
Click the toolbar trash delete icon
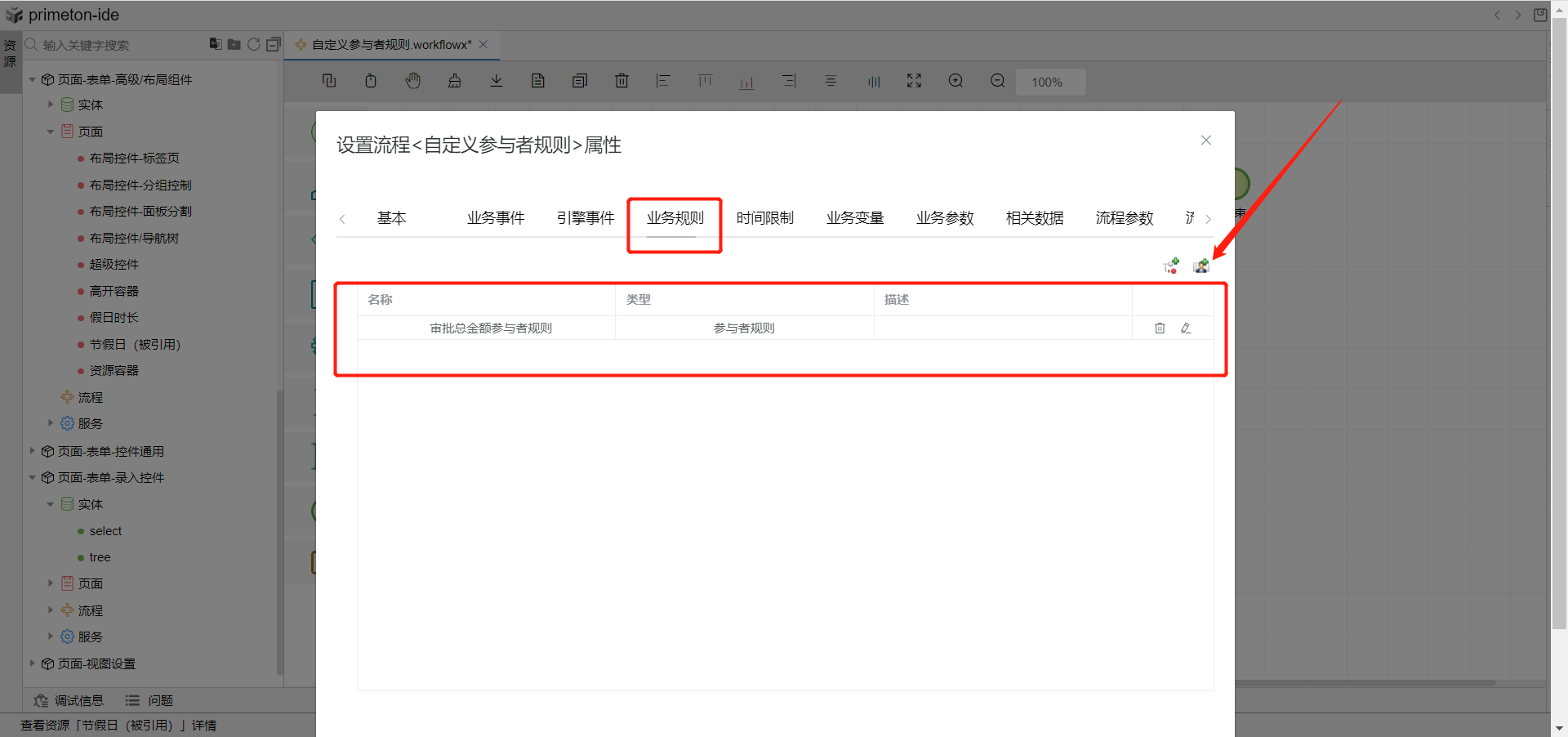coord(621,81)
